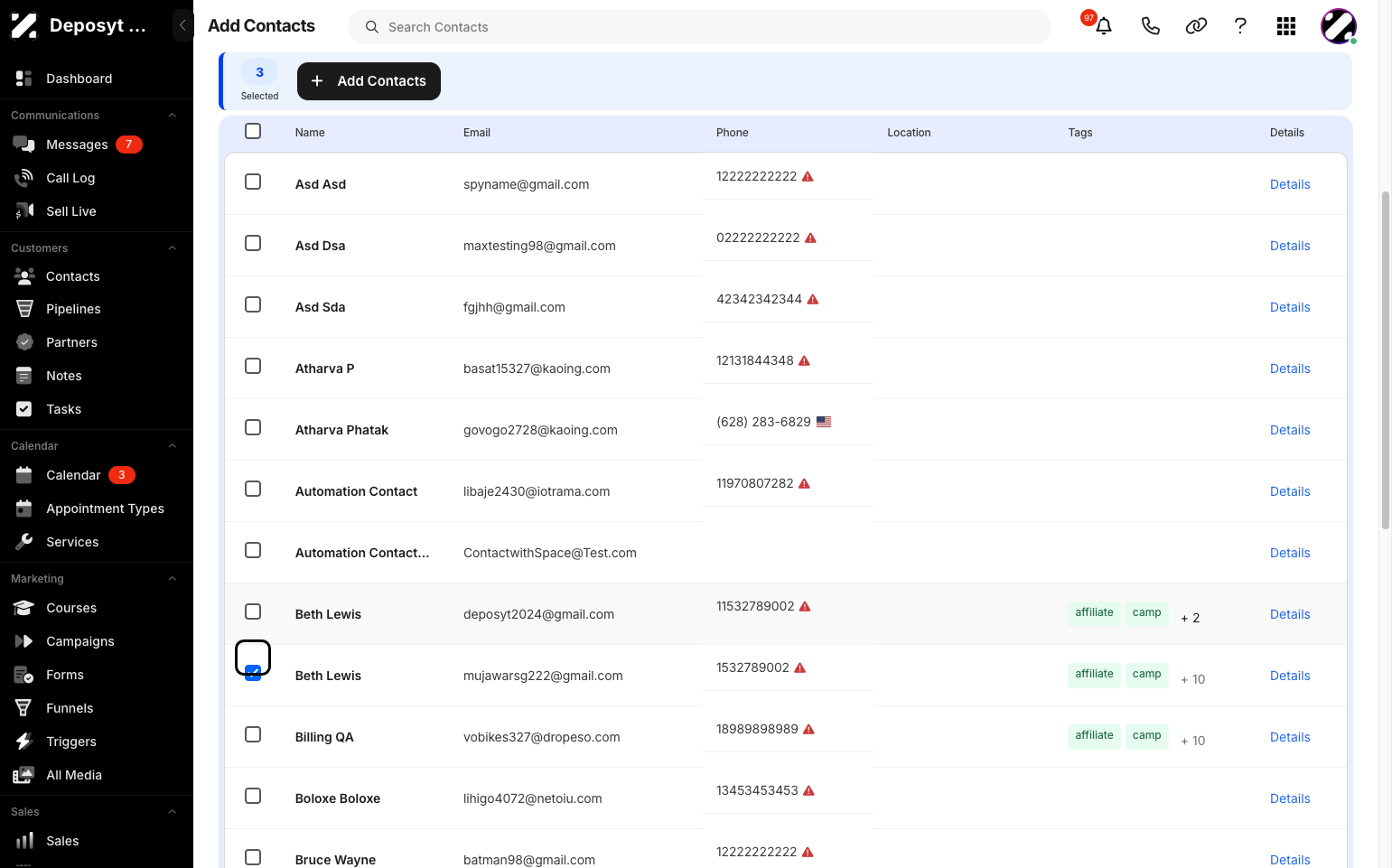Expand the + 10 tags on Billing QA
Screen dimensions: 1392x868
pyautogui.click(x=1192, y=741)
